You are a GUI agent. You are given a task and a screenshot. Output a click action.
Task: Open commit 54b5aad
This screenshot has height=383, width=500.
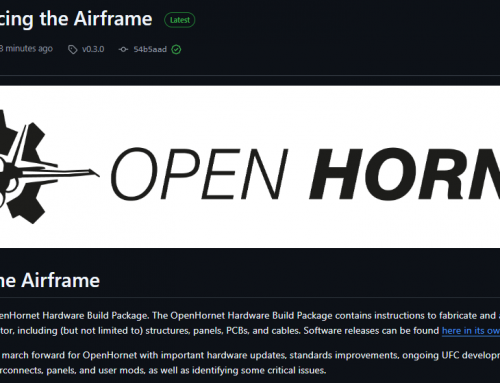(150, 49)
